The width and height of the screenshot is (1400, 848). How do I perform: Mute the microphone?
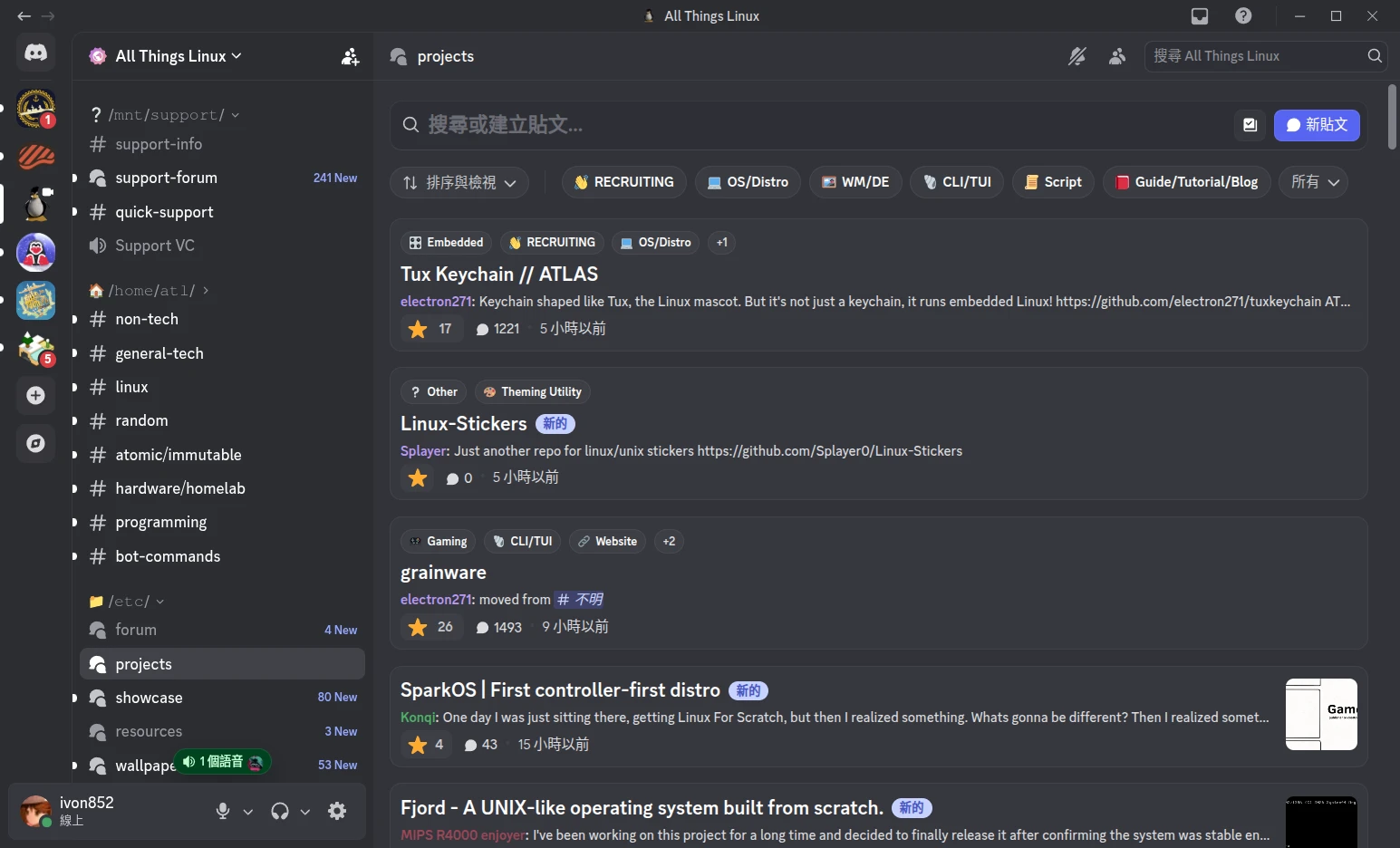point(223,811)
